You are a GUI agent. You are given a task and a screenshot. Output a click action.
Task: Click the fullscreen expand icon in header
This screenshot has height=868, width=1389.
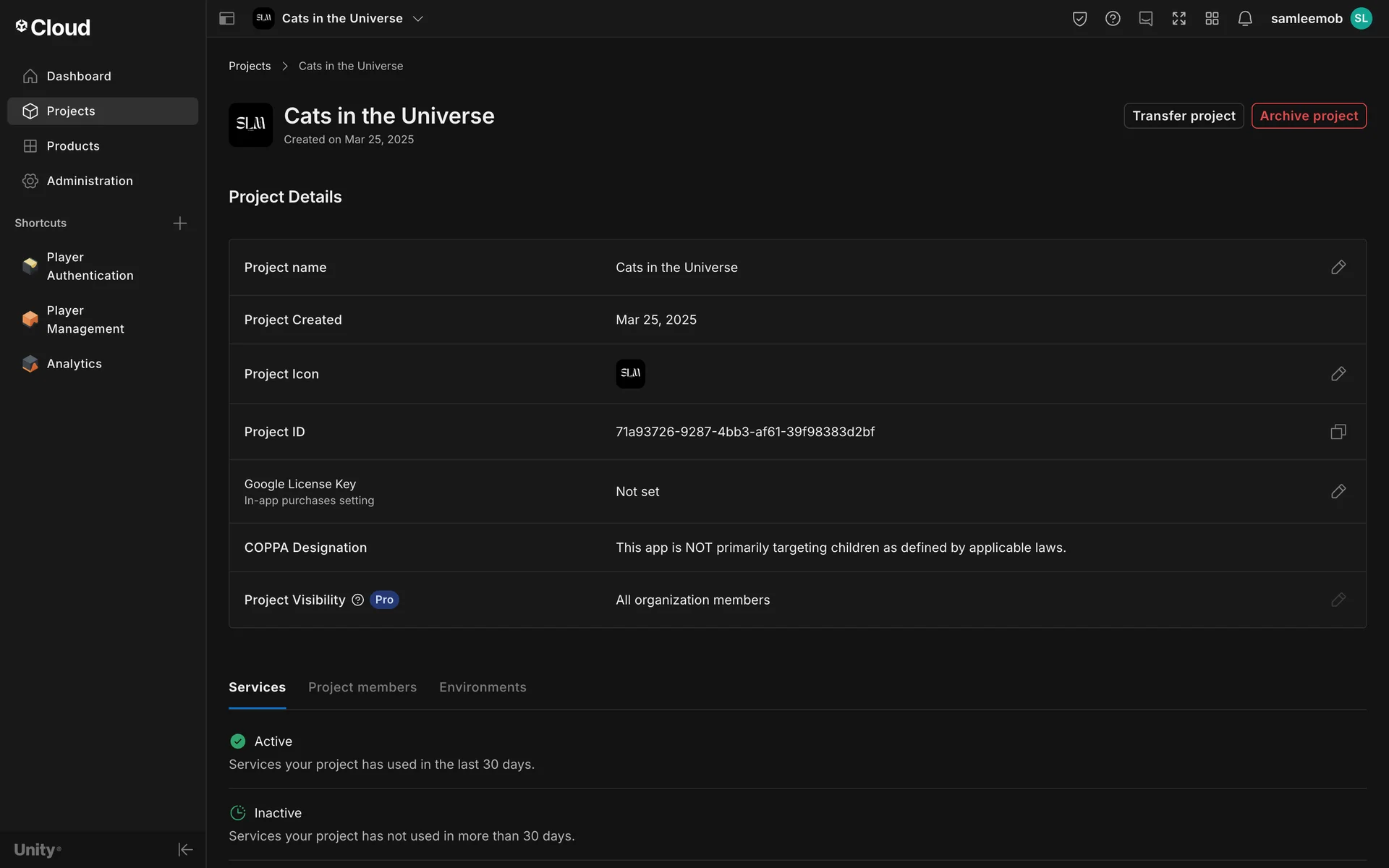[x=1179, y=19]
